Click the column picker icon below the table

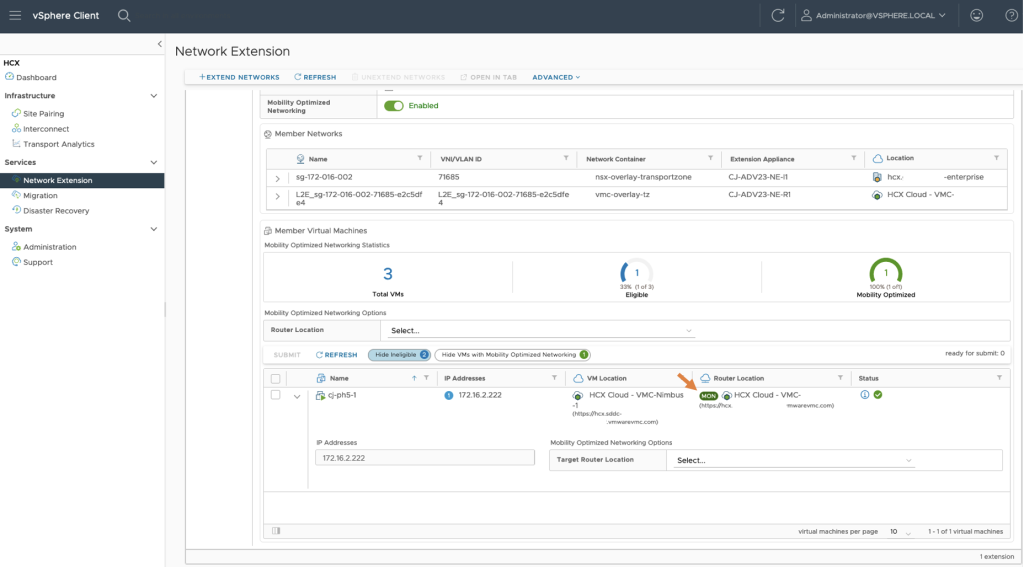pyautogui.click(x=276, y=531)
